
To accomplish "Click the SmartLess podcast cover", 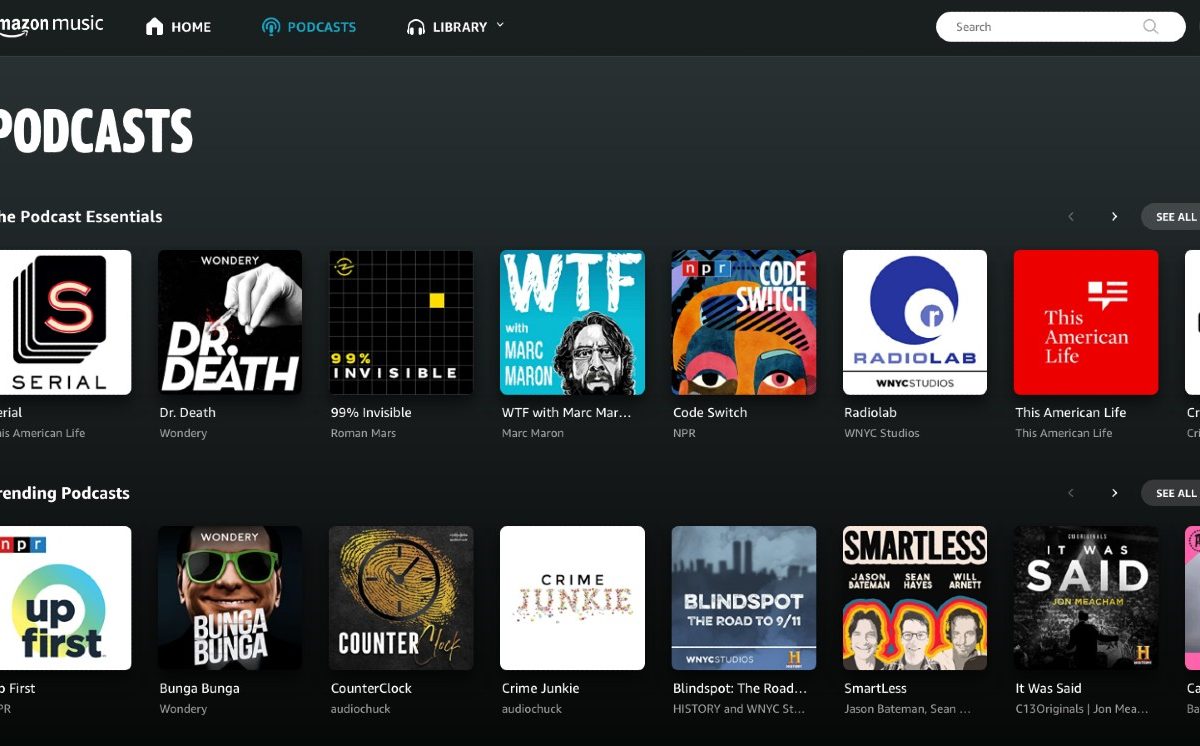I will [x=915, y=598].
